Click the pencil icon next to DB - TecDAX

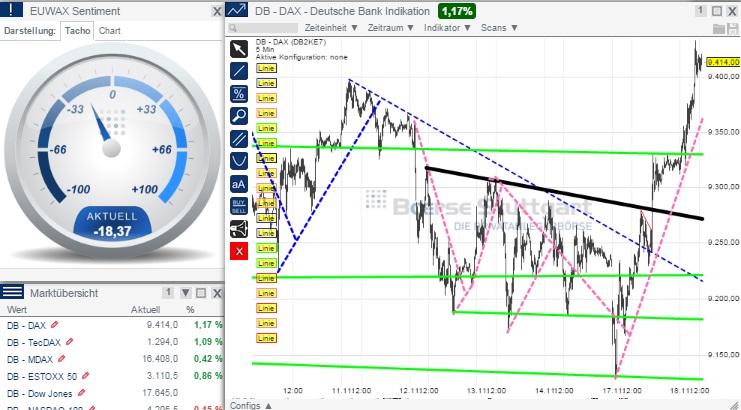(x=69, y=342)
